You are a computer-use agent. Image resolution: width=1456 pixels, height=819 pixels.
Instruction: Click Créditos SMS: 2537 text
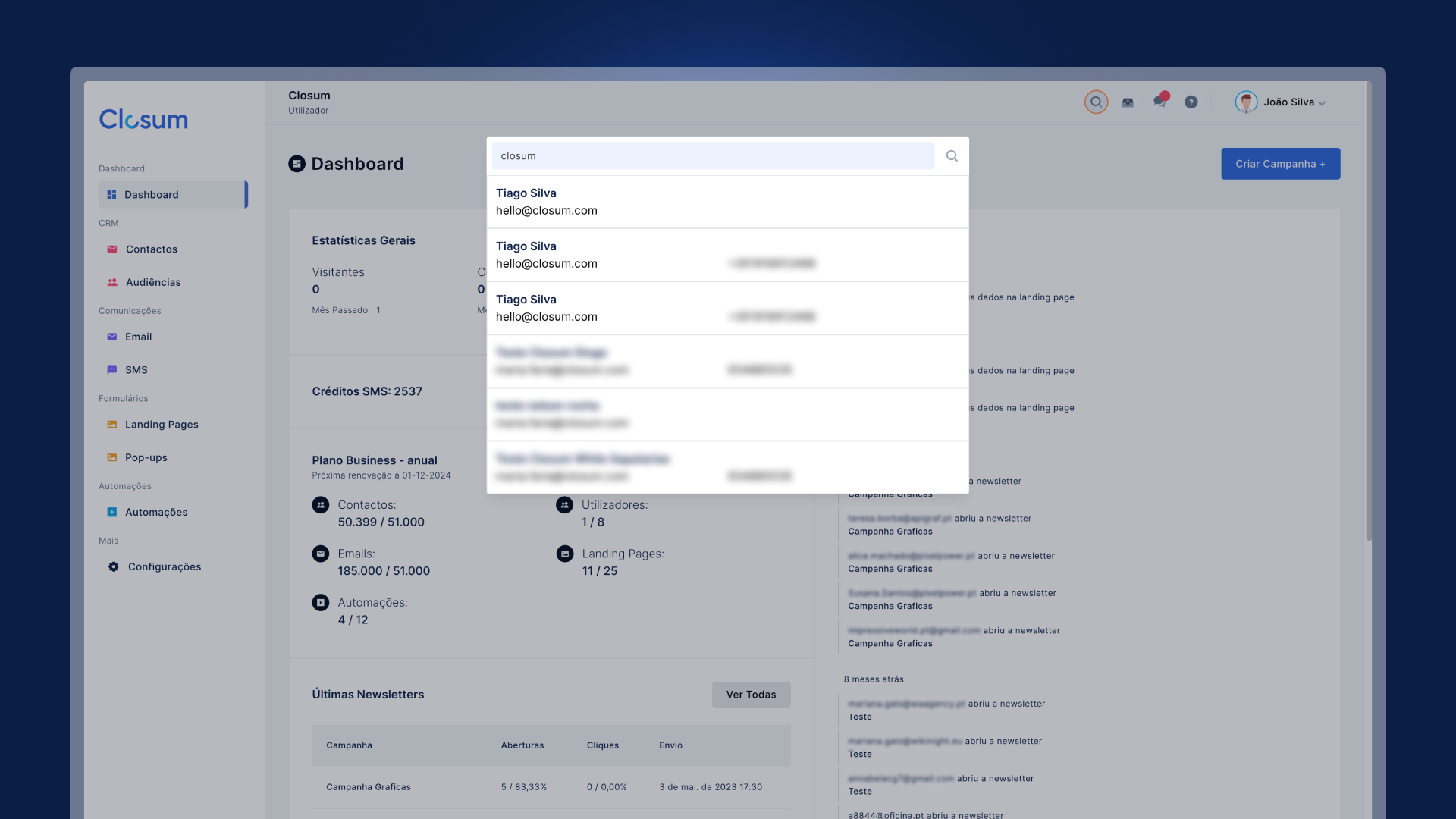(x=367, y=391)
